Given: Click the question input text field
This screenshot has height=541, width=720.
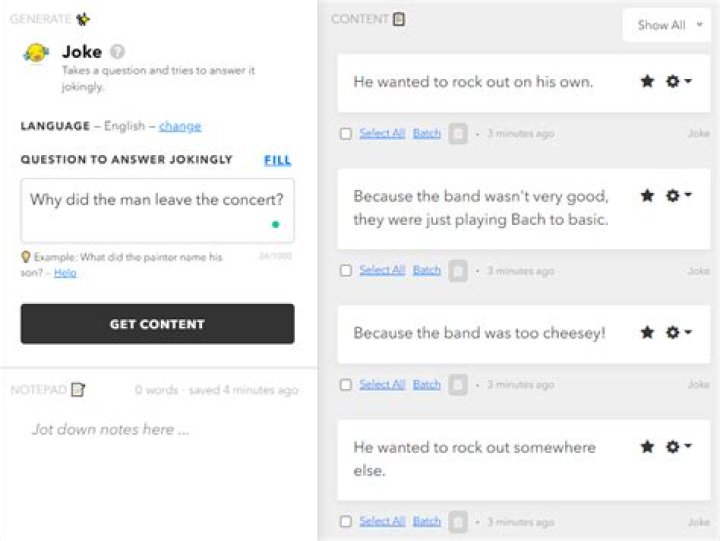Looking at the screenshot, I should [x=157, y=210].
